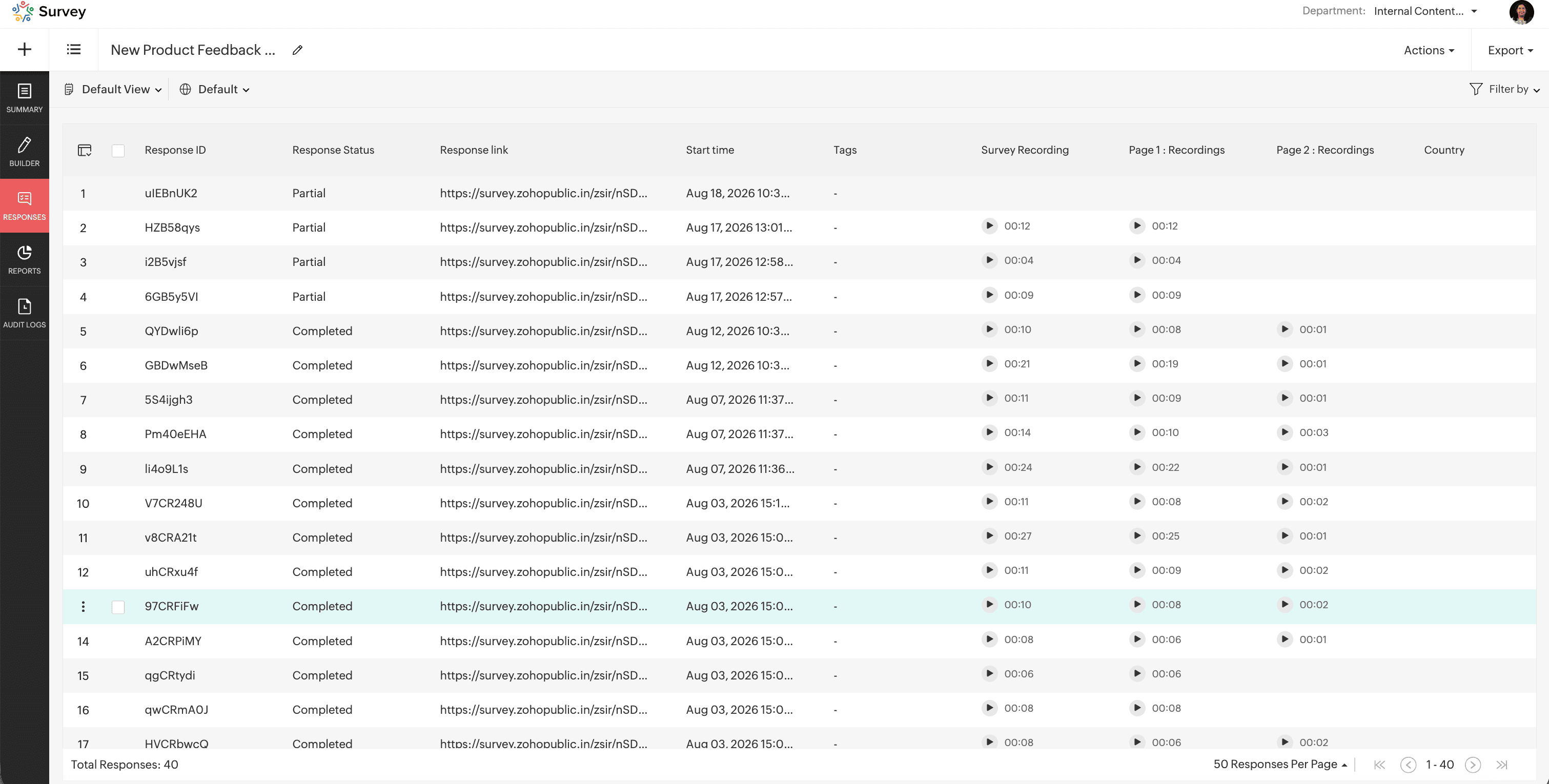Open response link for uIEBnUK2
Screen dimensions: 1549x784
(544, 194)
